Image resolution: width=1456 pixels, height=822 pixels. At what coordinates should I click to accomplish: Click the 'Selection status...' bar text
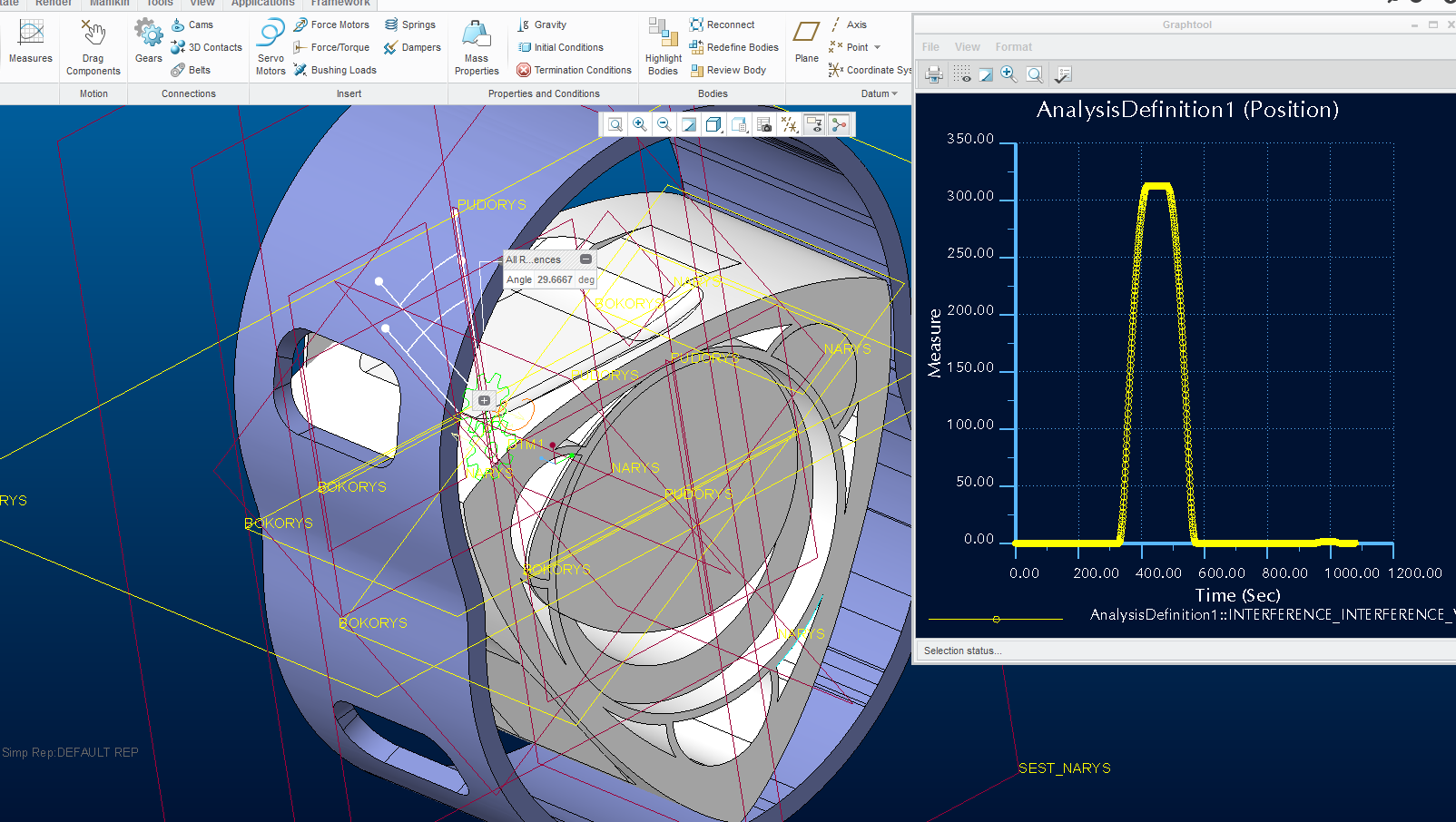coord(962,651)
